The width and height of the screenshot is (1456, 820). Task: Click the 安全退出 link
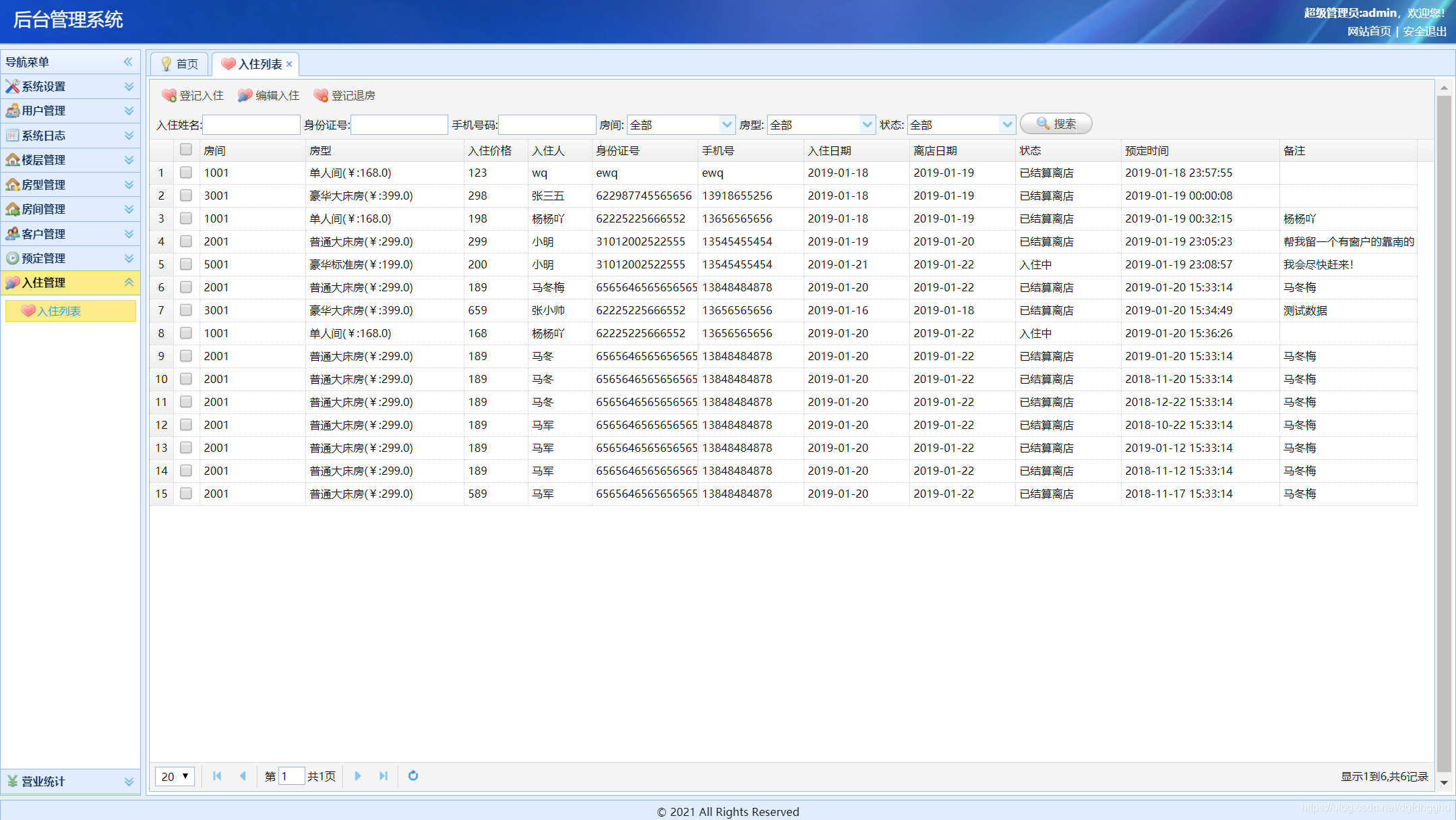click(1424, 31)
